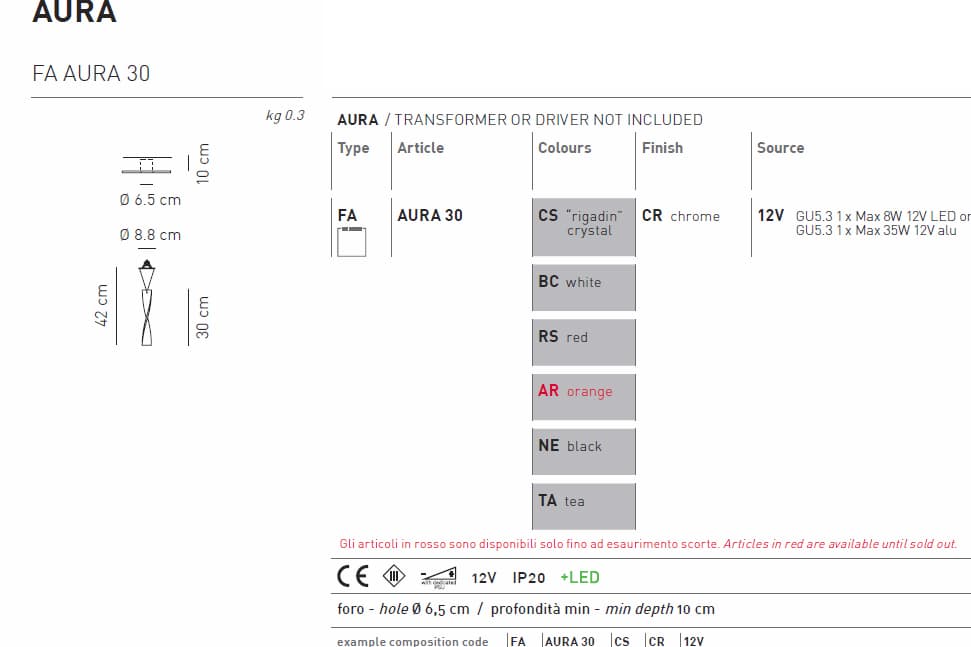Screen dimensions: 971x647
Task: Click the Source column header
Action: coord(780,148)
